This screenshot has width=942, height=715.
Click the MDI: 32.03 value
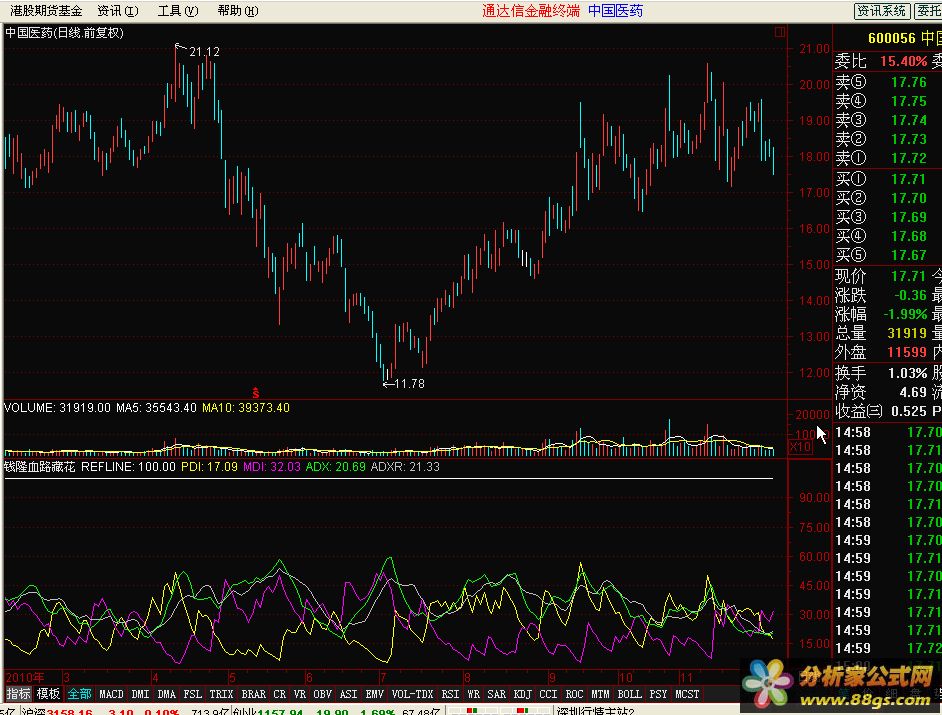(272, 467)
